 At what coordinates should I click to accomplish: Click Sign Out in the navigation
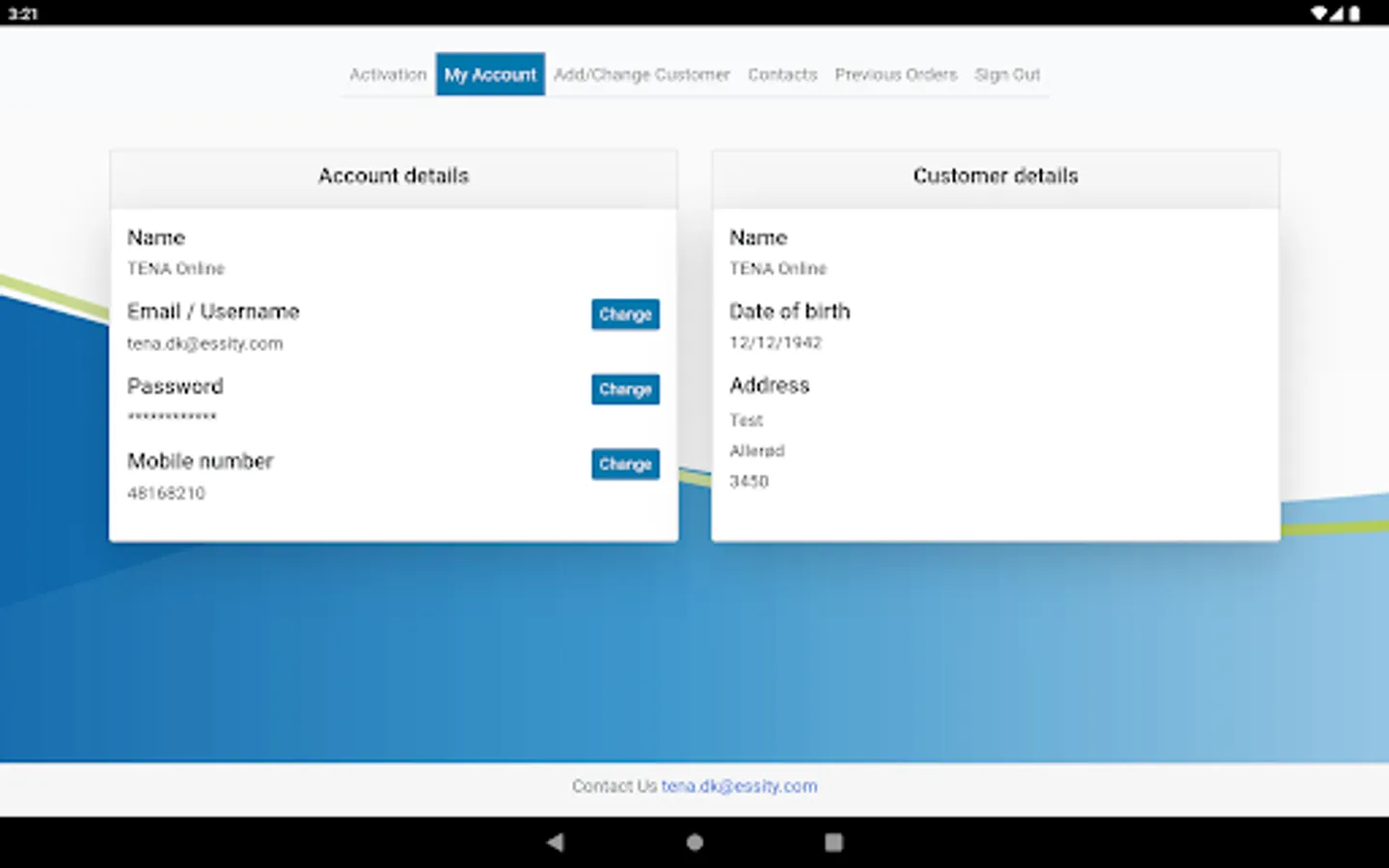tap(1007, 74)
